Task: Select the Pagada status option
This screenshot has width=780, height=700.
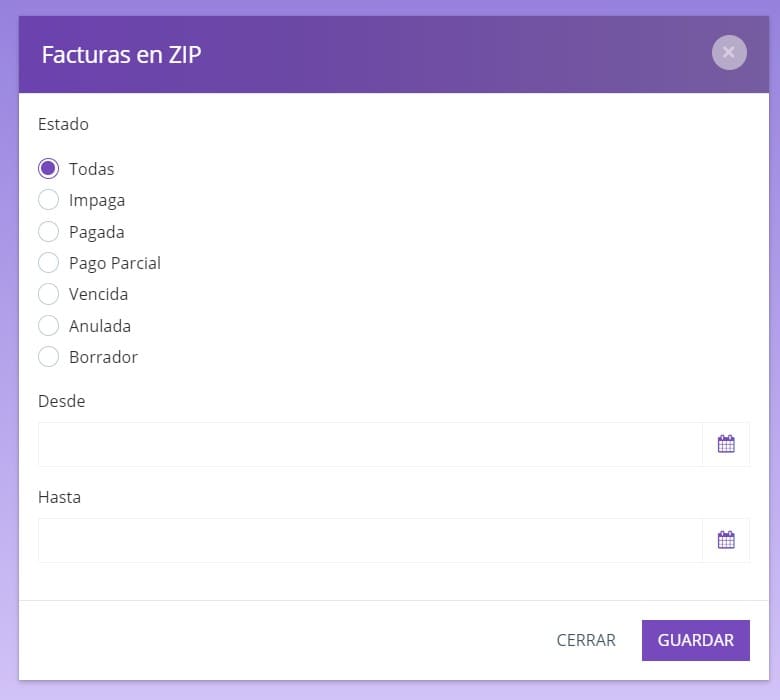Action: coord(48,231)
